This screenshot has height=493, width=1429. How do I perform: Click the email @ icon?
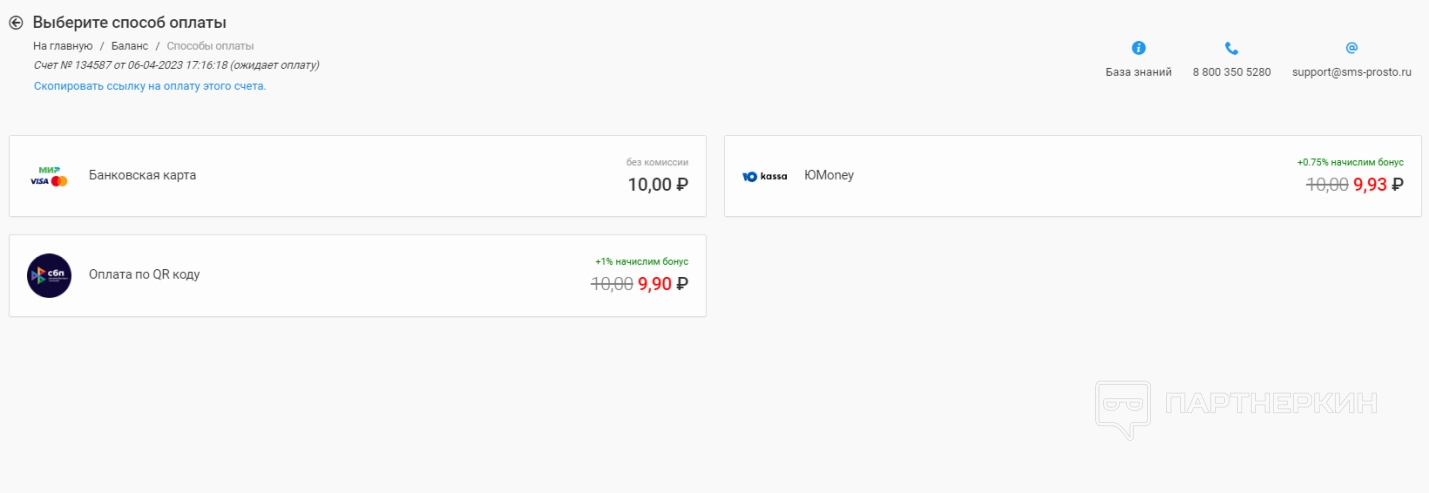point(1351,48)
